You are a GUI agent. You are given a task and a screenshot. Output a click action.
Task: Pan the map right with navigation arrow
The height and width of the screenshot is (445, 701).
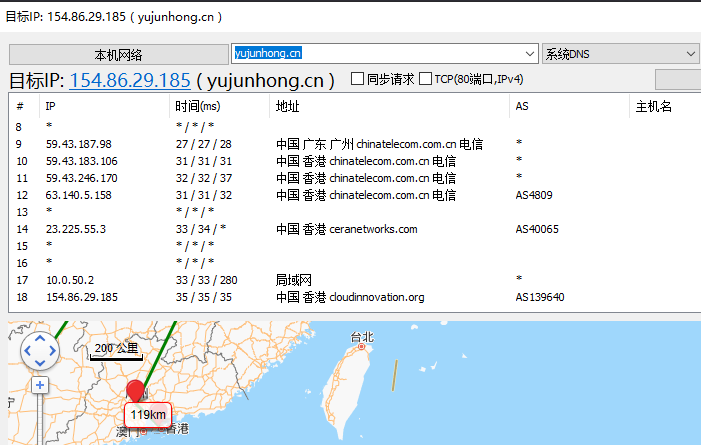52,351
